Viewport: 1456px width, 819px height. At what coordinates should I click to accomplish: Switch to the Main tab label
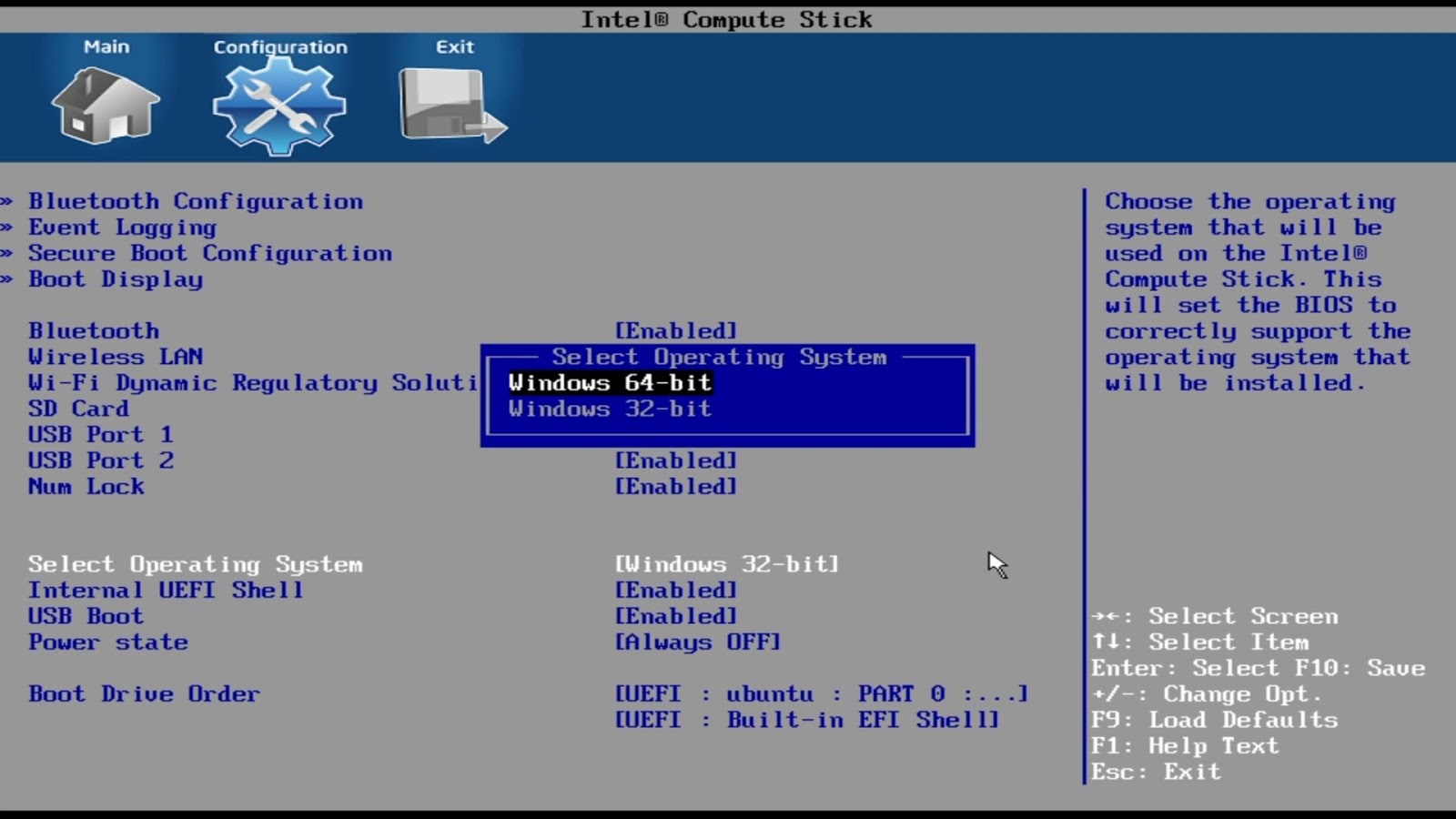106,46
